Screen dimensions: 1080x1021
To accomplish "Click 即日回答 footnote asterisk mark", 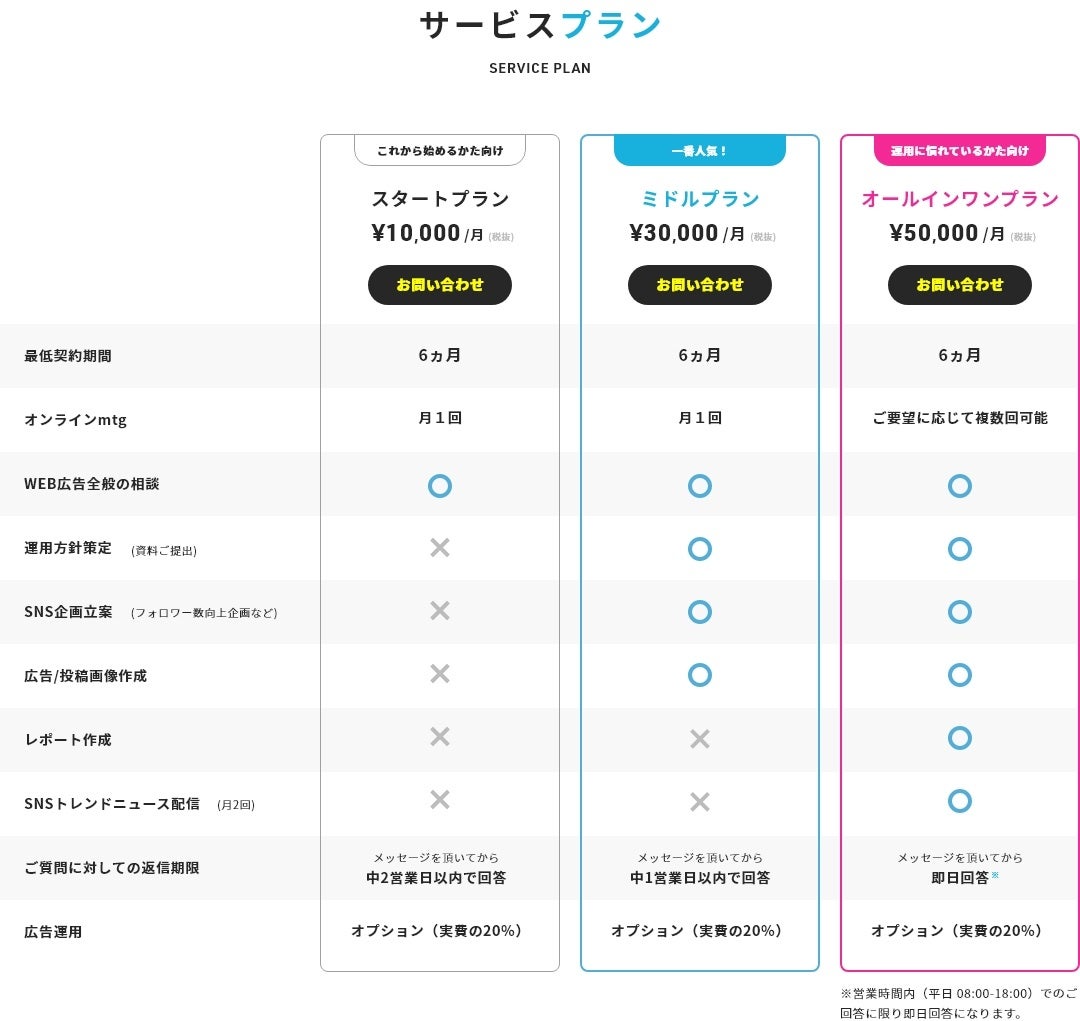I will [x=995, y=875].
